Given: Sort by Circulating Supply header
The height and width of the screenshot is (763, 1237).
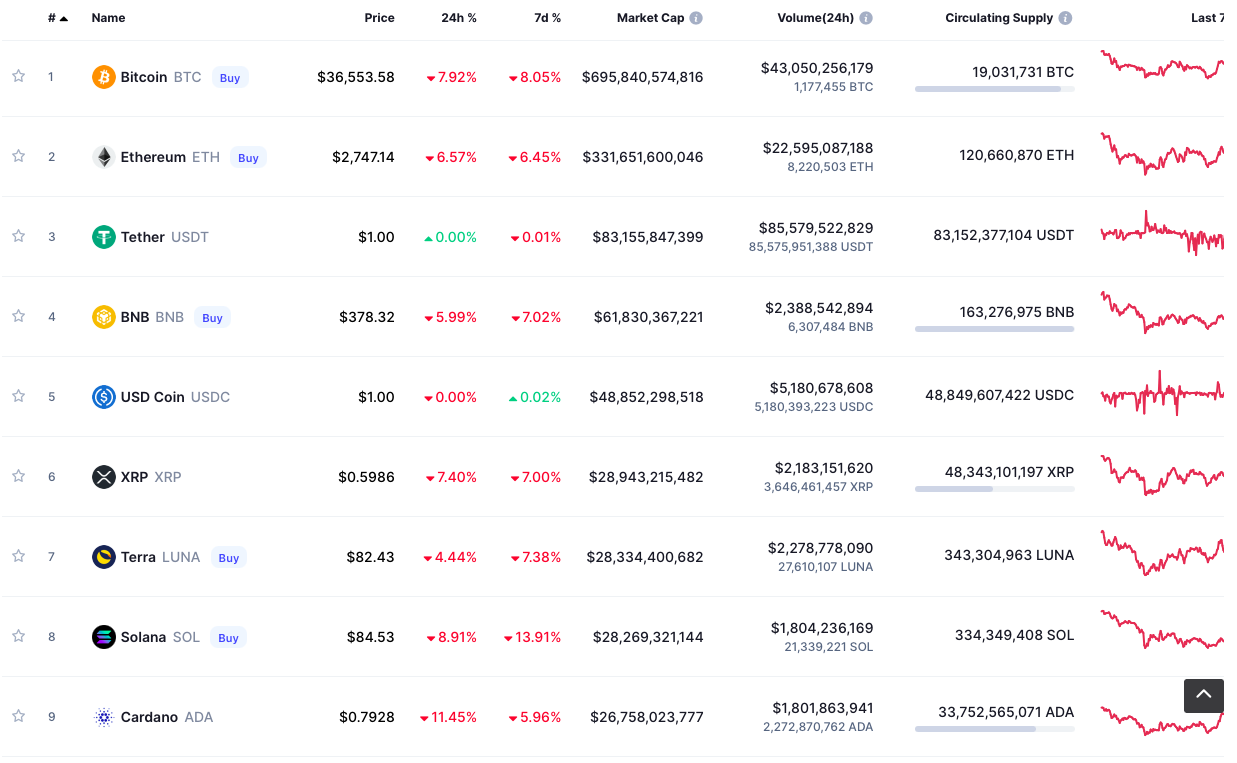Looking at the screenshot, I should point(999,18).
